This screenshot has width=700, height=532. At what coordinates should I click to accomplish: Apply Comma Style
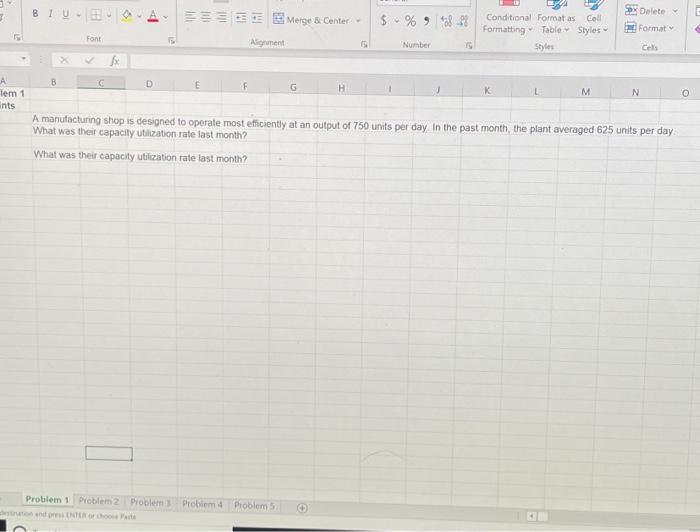427,21
